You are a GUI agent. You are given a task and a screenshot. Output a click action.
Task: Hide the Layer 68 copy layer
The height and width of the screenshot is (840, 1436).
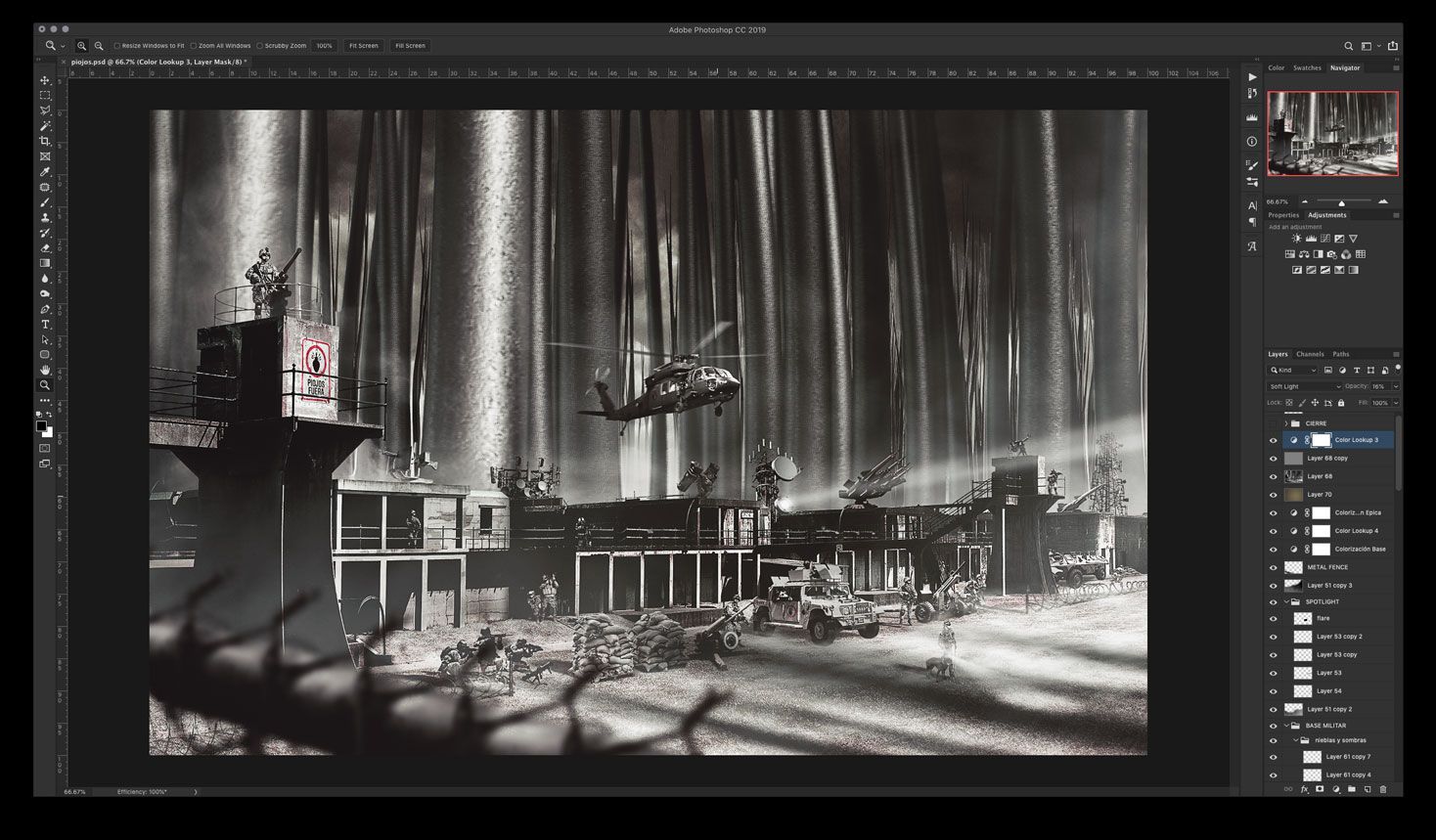point(1274,459)
